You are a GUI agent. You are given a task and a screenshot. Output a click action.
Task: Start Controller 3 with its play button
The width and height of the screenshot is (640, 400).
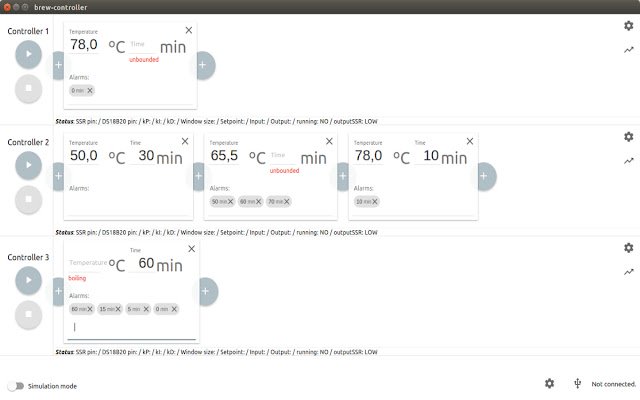click(28, 280)
